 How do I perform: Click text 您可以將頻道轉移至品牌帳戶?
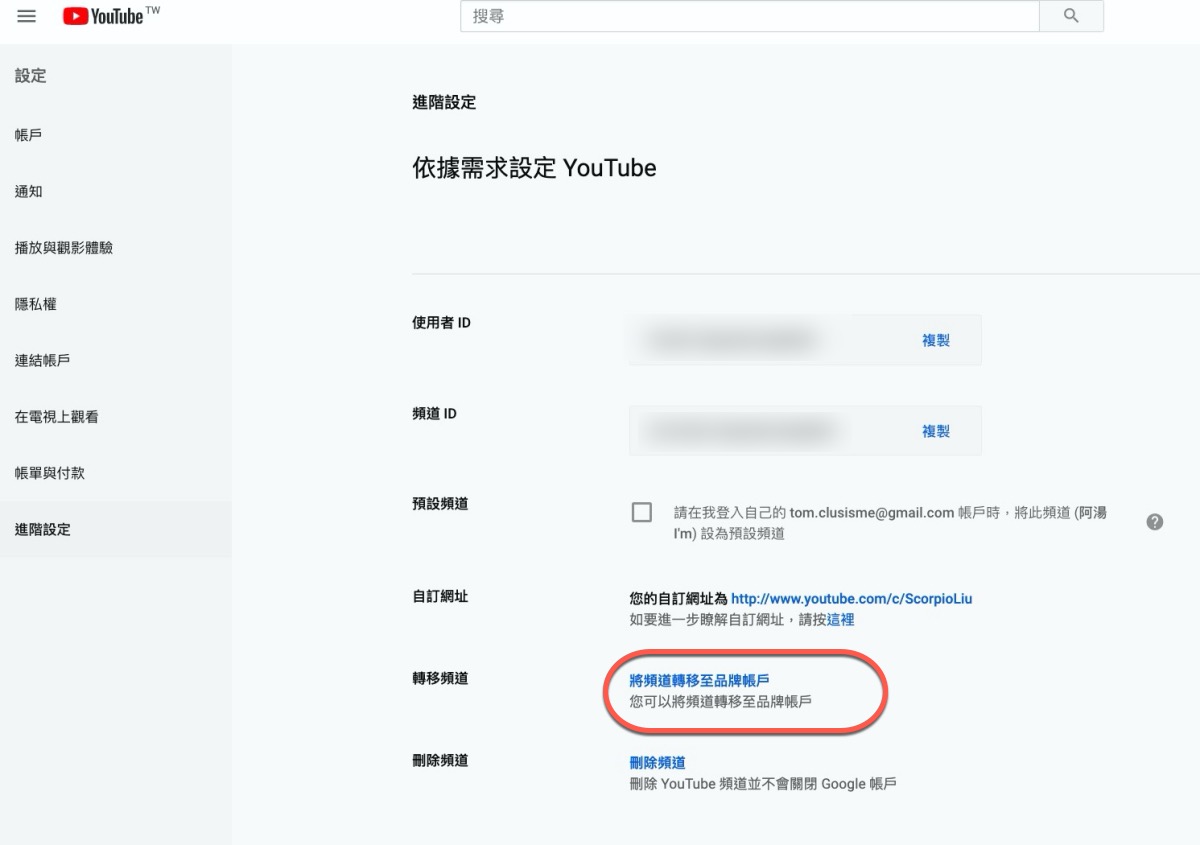coord(721,702)
